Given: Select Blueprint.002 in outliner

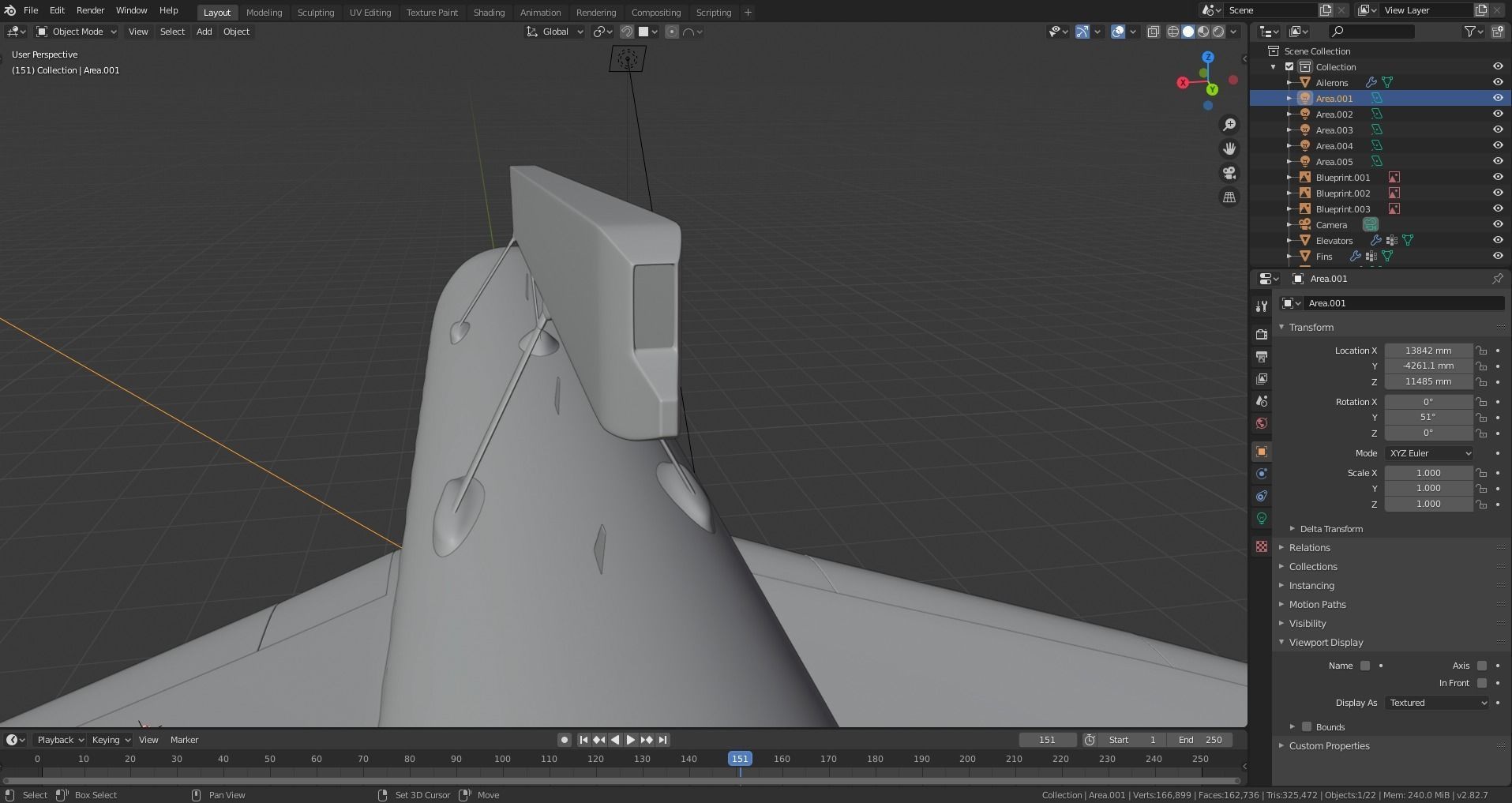Looking at the screenshot, I should click(x=1343, y=193).
